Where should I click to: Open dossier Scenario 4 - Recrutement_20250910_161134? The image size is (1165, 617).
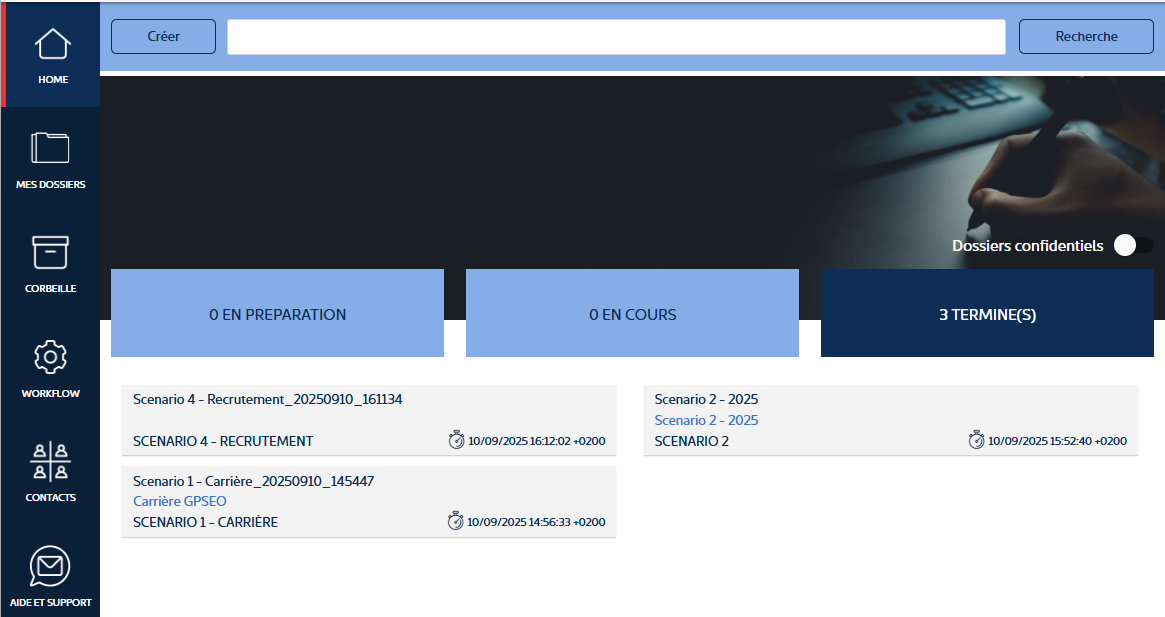(x=267, y=399)
